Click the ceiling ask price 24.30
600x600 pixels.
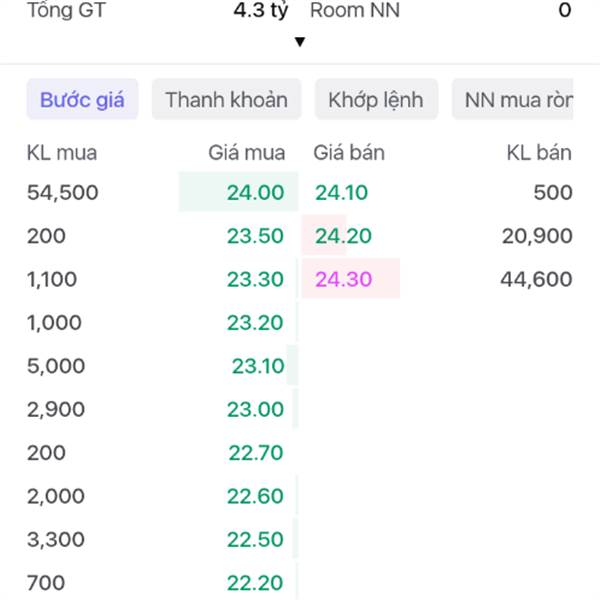[x=343, y=279]
